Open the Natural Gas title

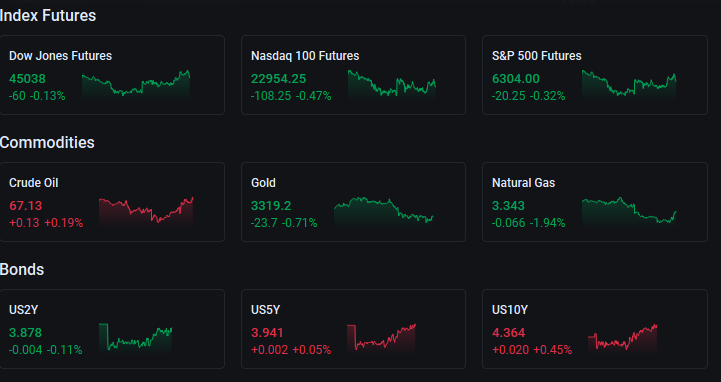pos(523,182)
